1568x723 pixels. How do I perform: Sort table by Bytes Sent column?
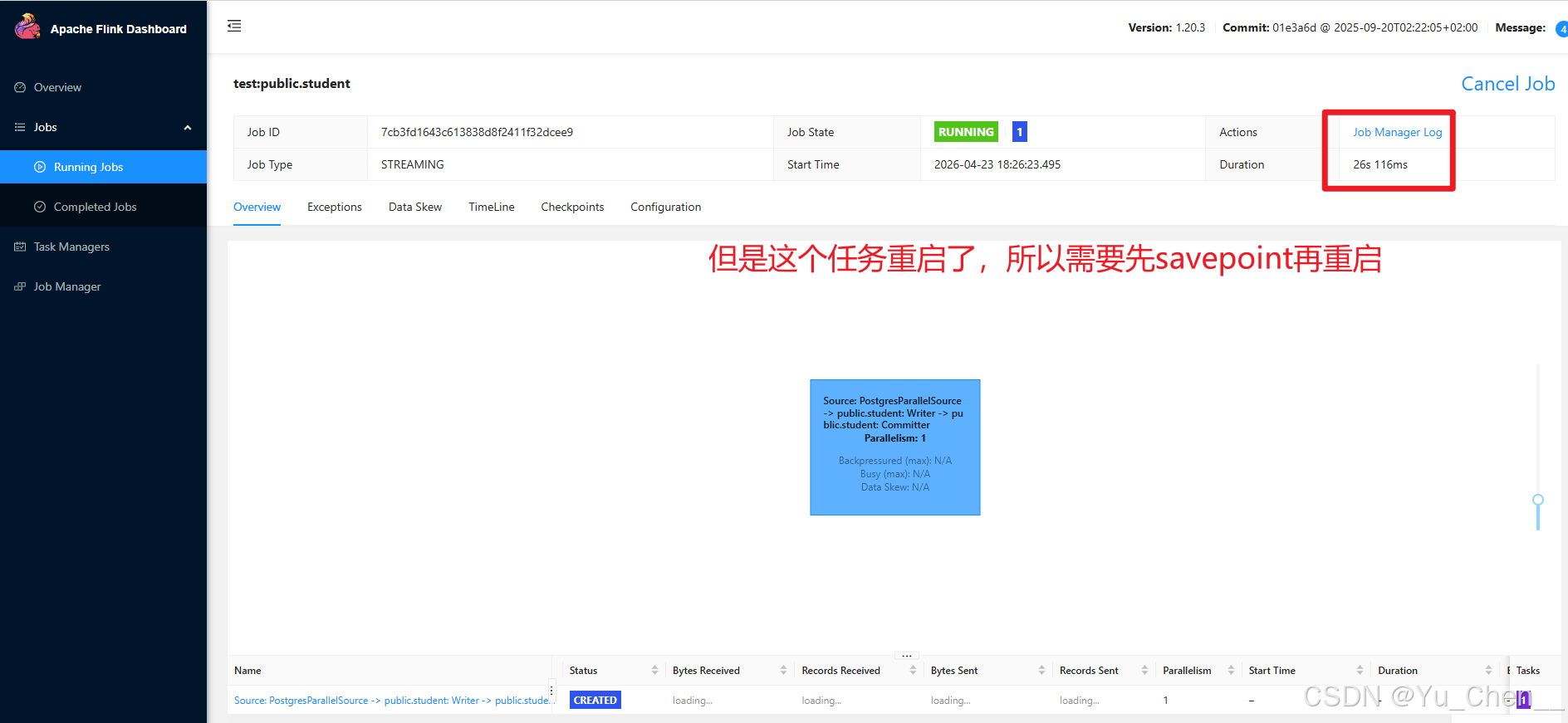point(1041,671)
